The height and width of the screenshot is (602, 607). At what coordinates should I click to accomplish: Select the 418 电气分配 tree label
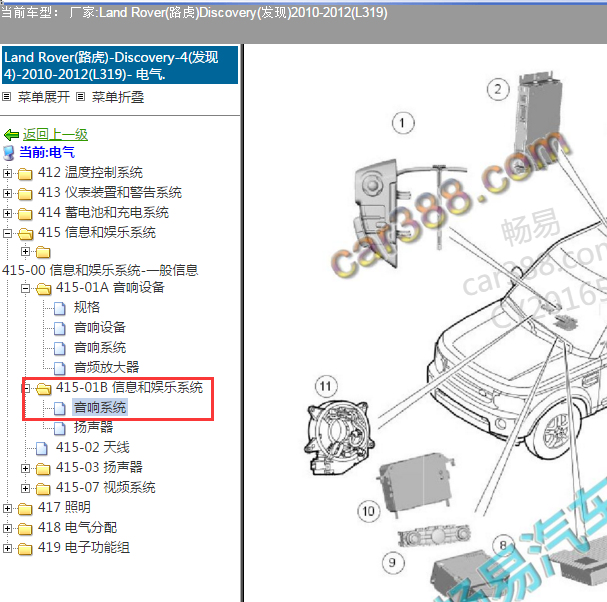(77, 527)
